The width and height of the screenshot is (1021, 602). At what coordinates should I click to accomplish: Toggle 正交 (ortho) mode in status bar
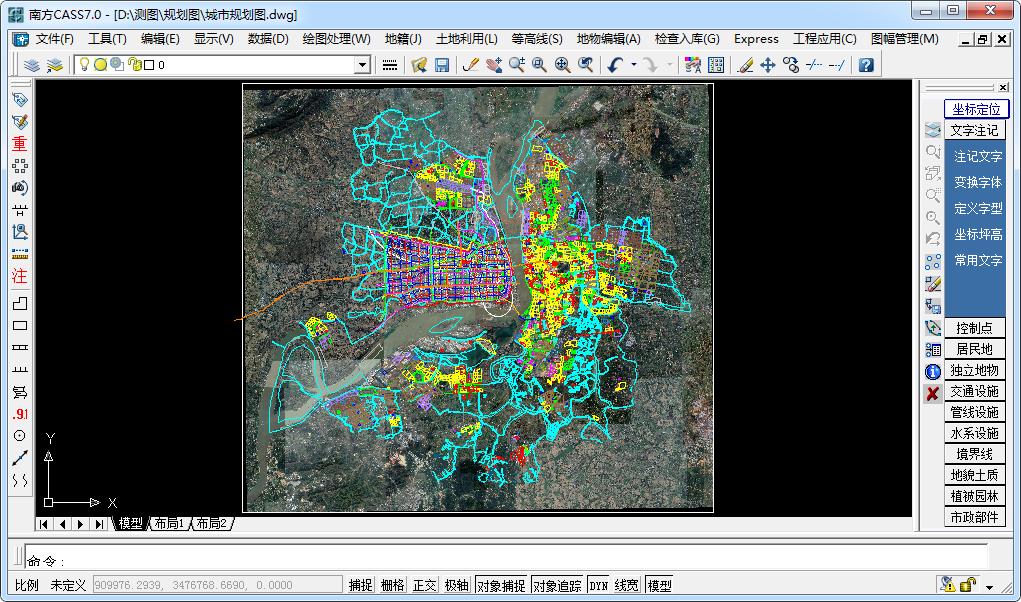425,585
